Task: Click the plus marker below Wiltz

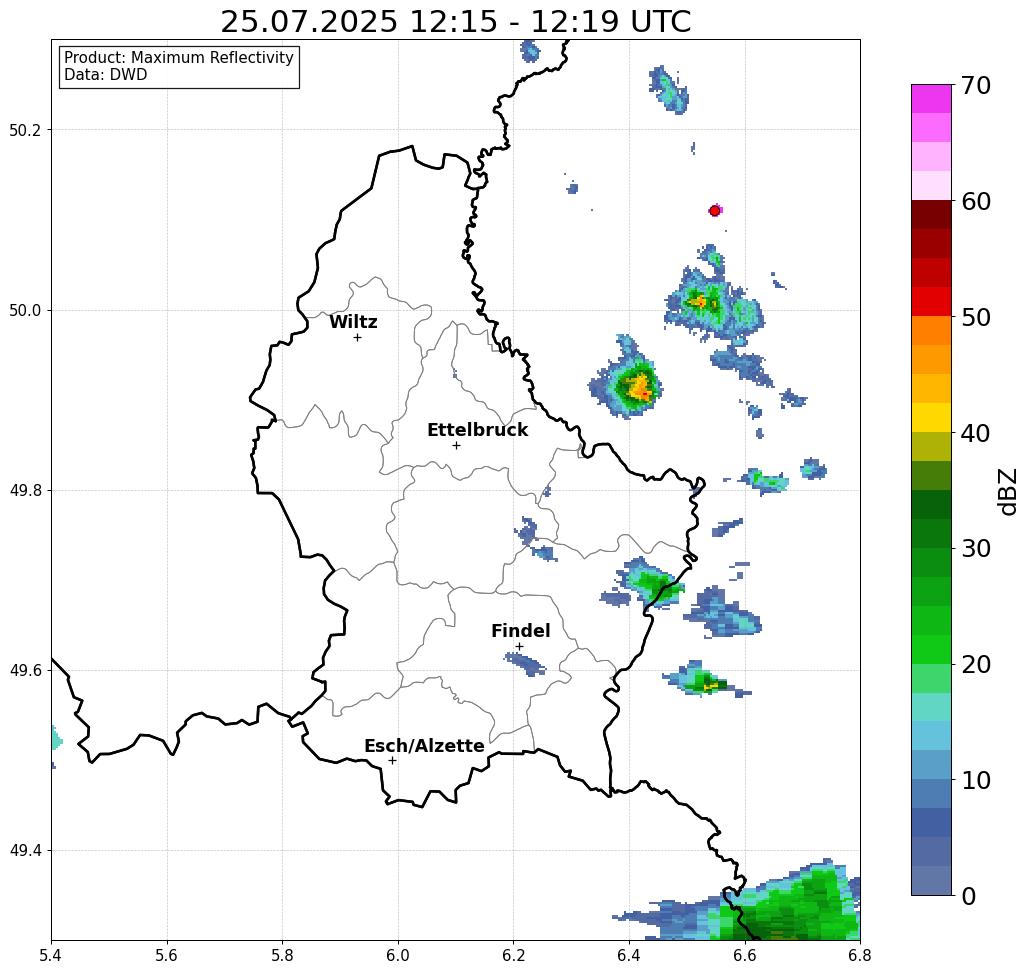Action: (x=357, y=337)
